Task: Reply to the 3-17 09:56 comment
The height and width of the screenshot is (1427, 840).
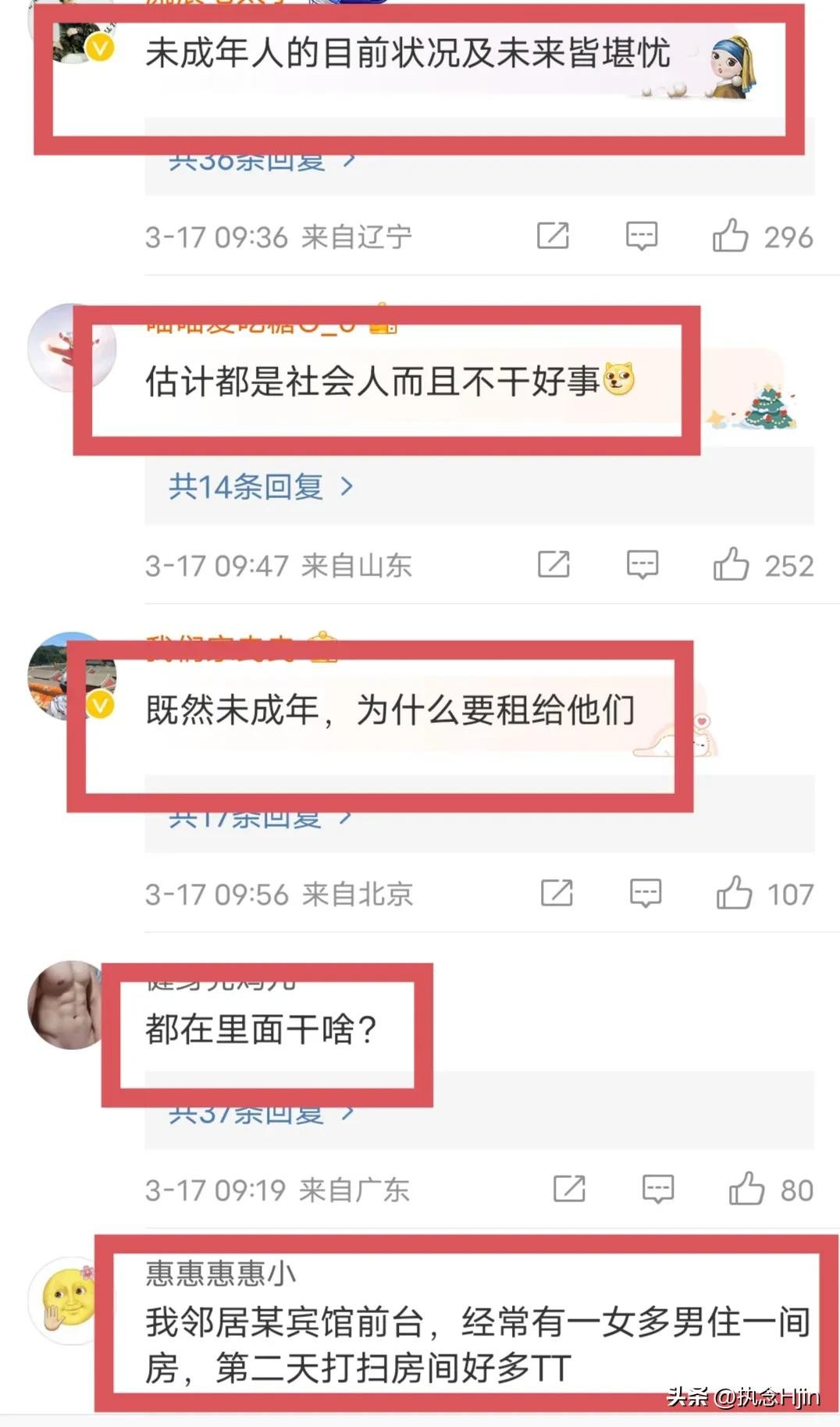Action: point(646,893)
